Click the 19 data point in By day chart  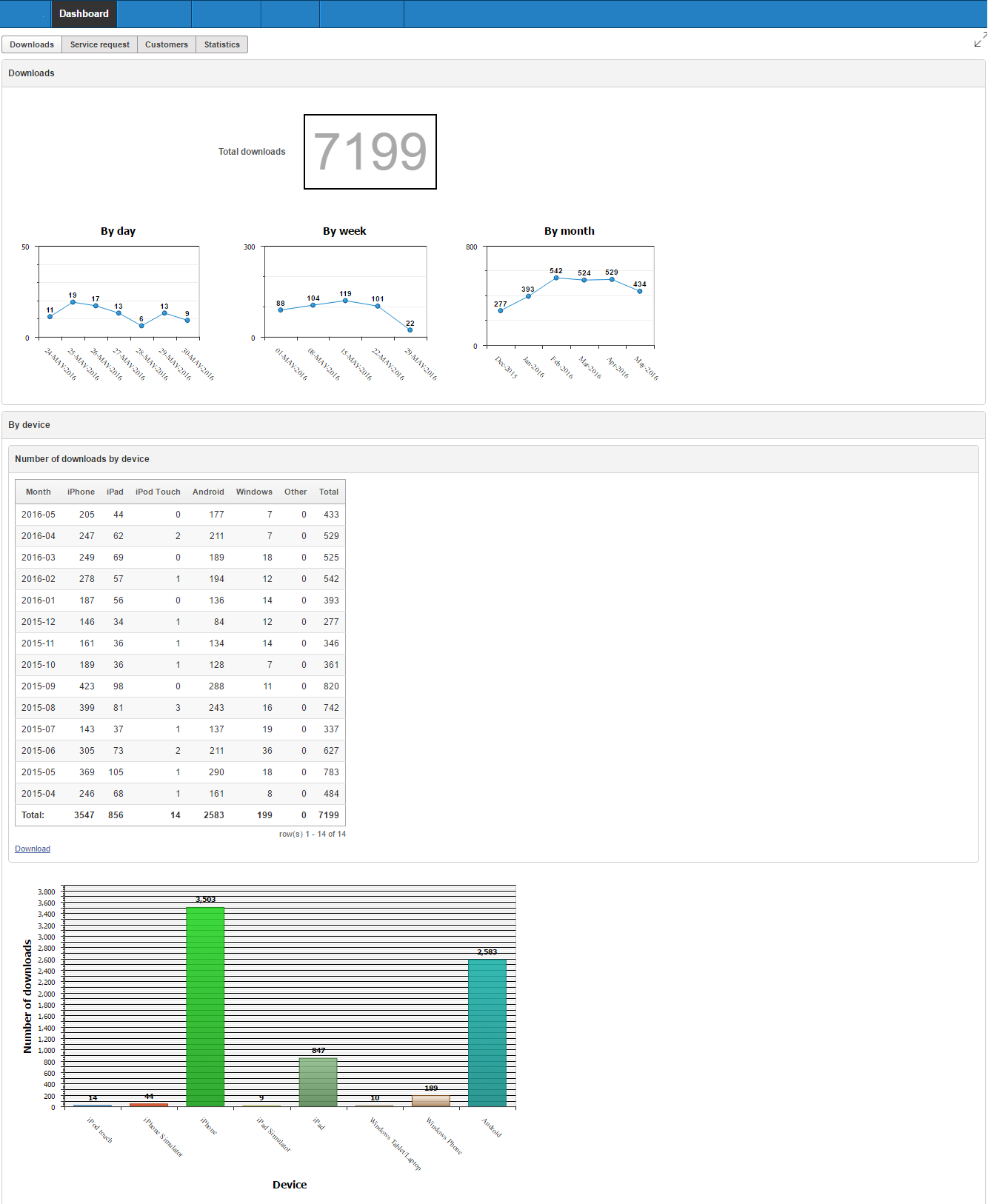[73, 302]
